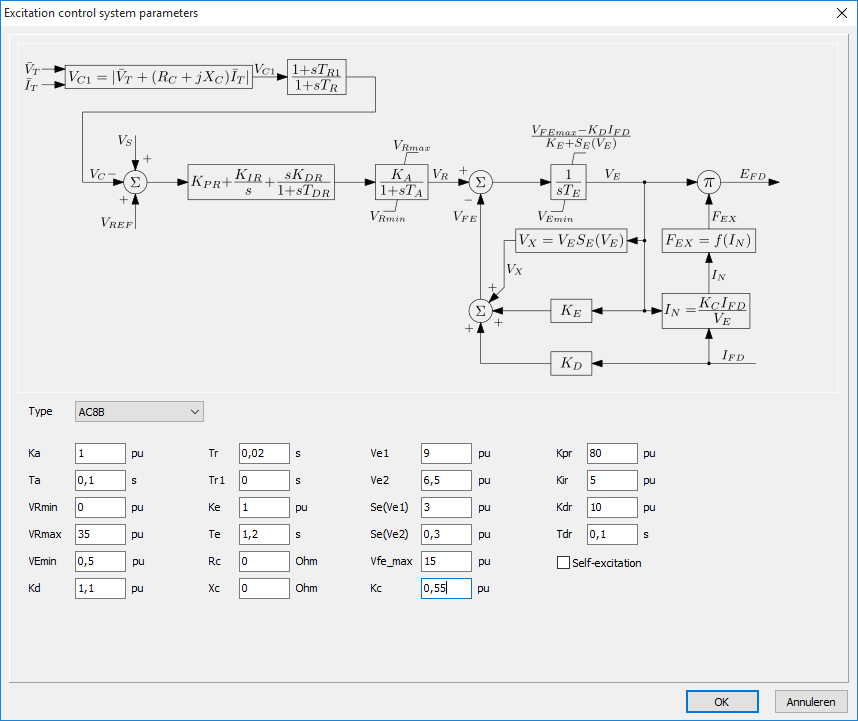Toggle the Self-excitation checkbox
The image size is (858, 721).
point(563,563)
